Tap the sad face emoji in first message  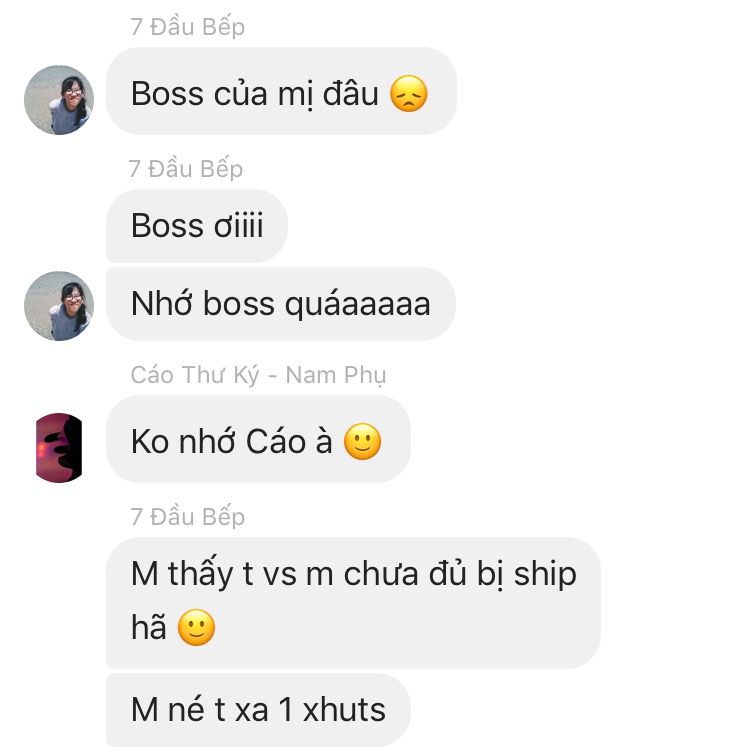408,93
